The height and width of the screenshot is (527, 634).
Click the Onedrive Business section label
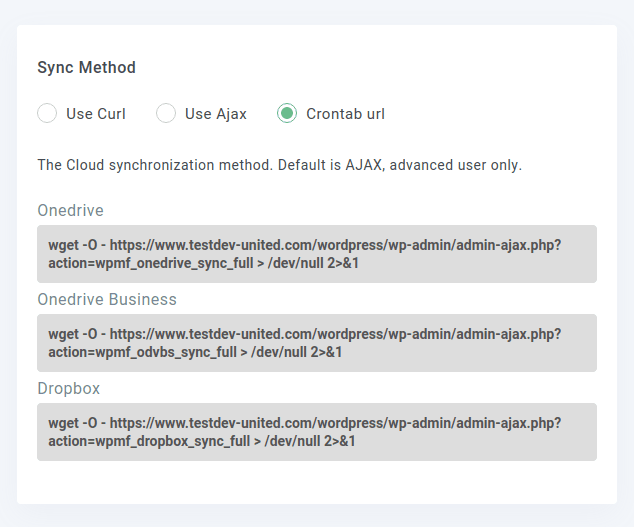[107, 299]
